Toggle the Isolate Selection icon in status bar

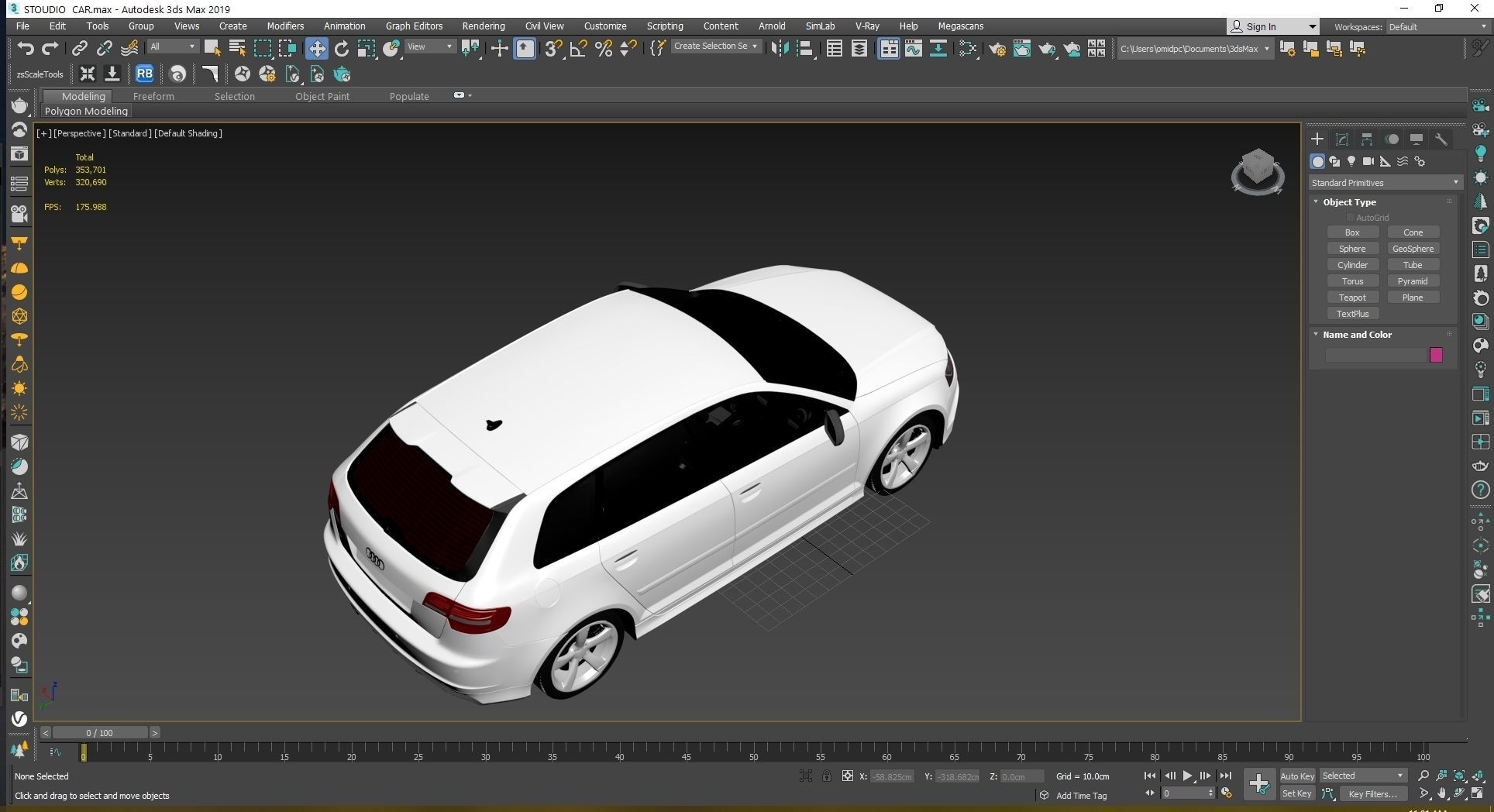tap(806, 776)
